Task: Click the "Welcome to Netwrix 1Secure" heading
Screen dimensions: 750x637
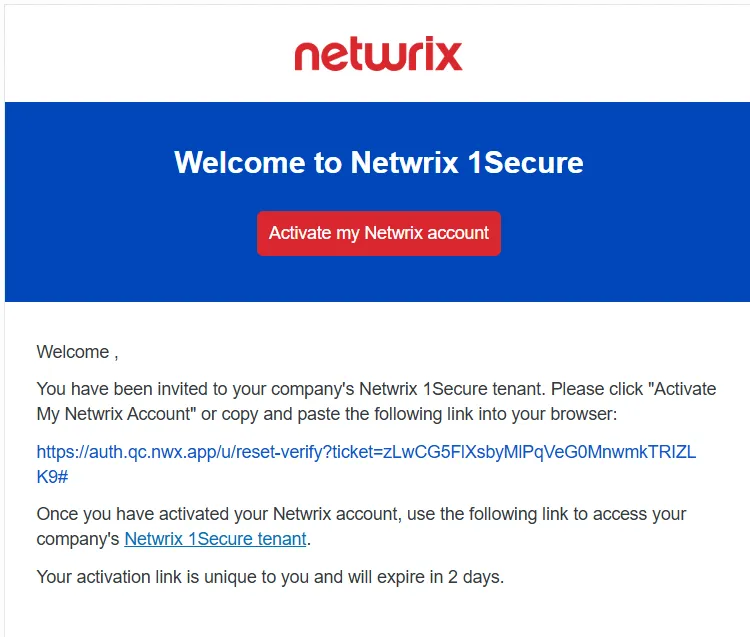Action: [x=378, y=162]
